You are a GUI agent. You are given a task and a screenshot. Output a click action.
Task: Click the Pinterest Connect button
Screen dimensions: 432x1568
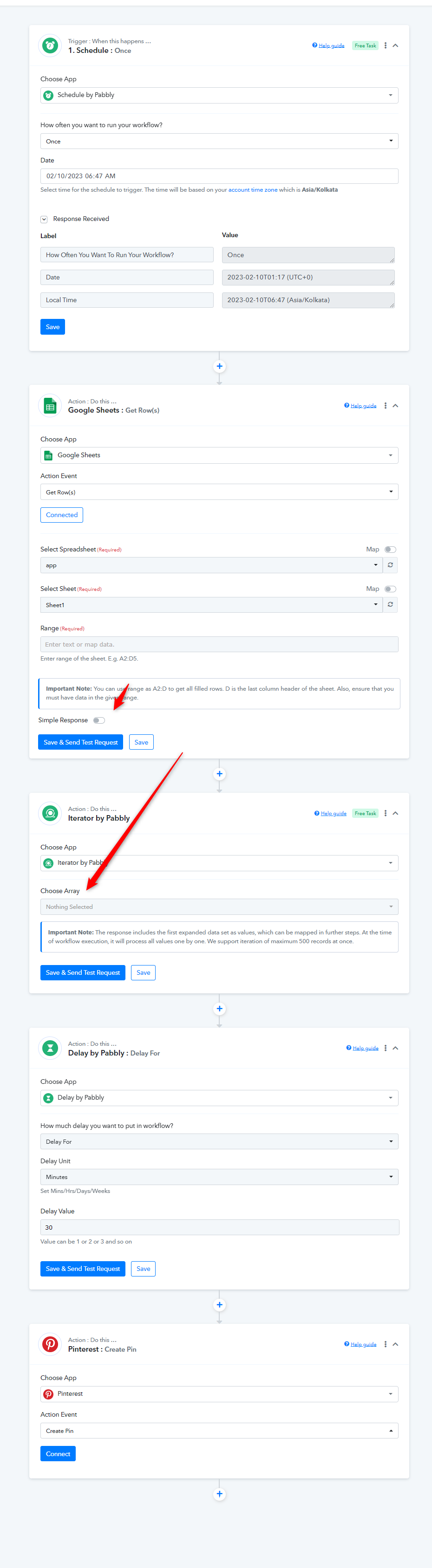click(x=58, y=1453)
